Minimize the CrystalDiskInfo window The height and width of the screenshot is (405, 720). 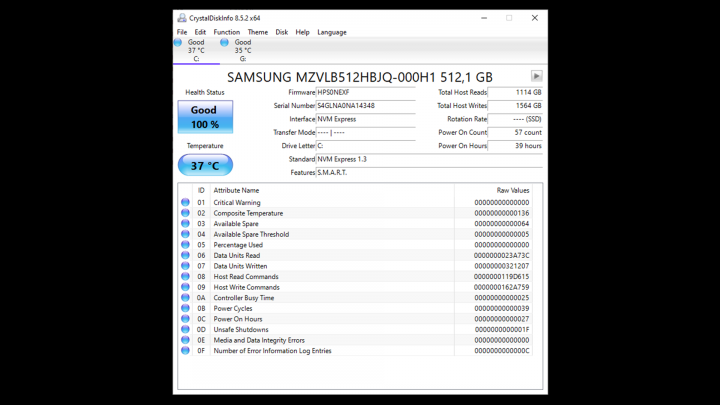tap(484, 18)
